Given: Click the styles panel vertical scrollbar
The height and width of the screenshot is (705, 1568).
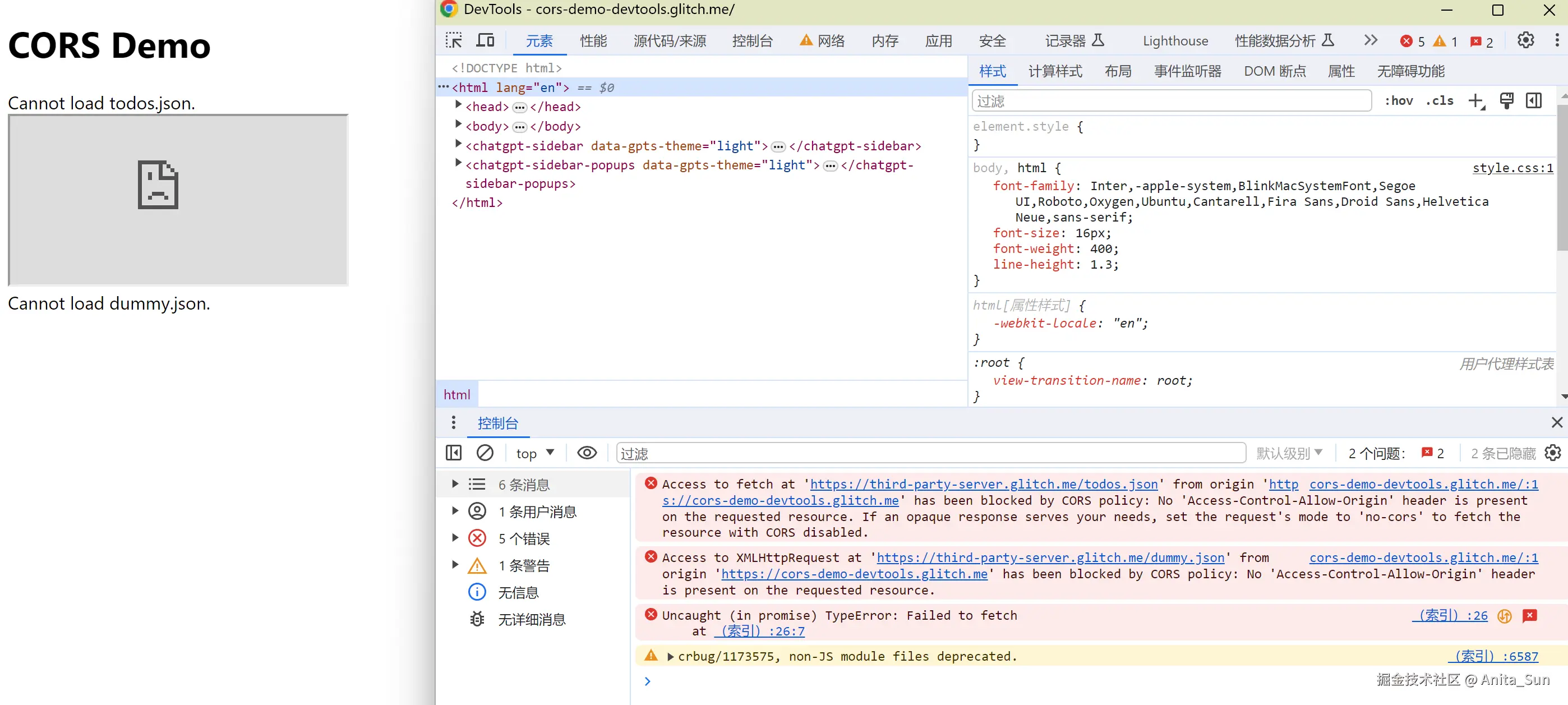Looking at the screenshot, I should (1562, 177).
